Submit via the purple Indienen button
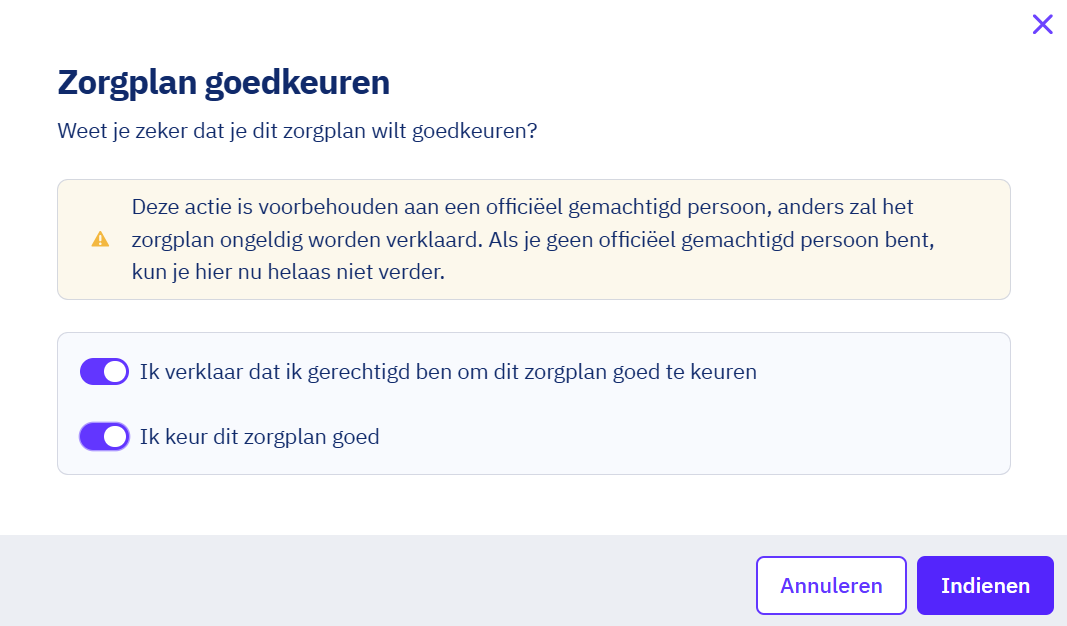1067x626 pixels. (x=984, y=585)
